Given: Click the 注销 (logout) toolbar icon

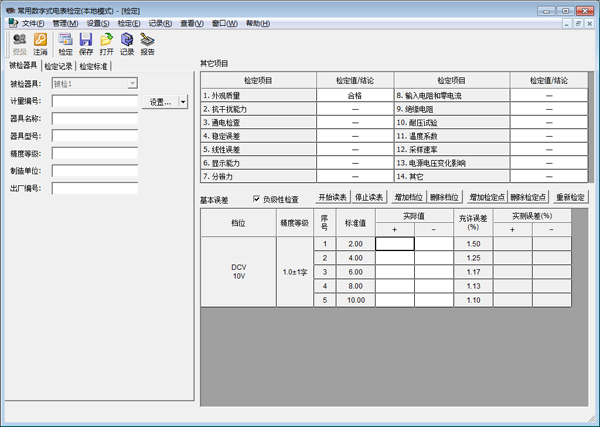Looking at the screenshot, I should [x=41, y=43].
